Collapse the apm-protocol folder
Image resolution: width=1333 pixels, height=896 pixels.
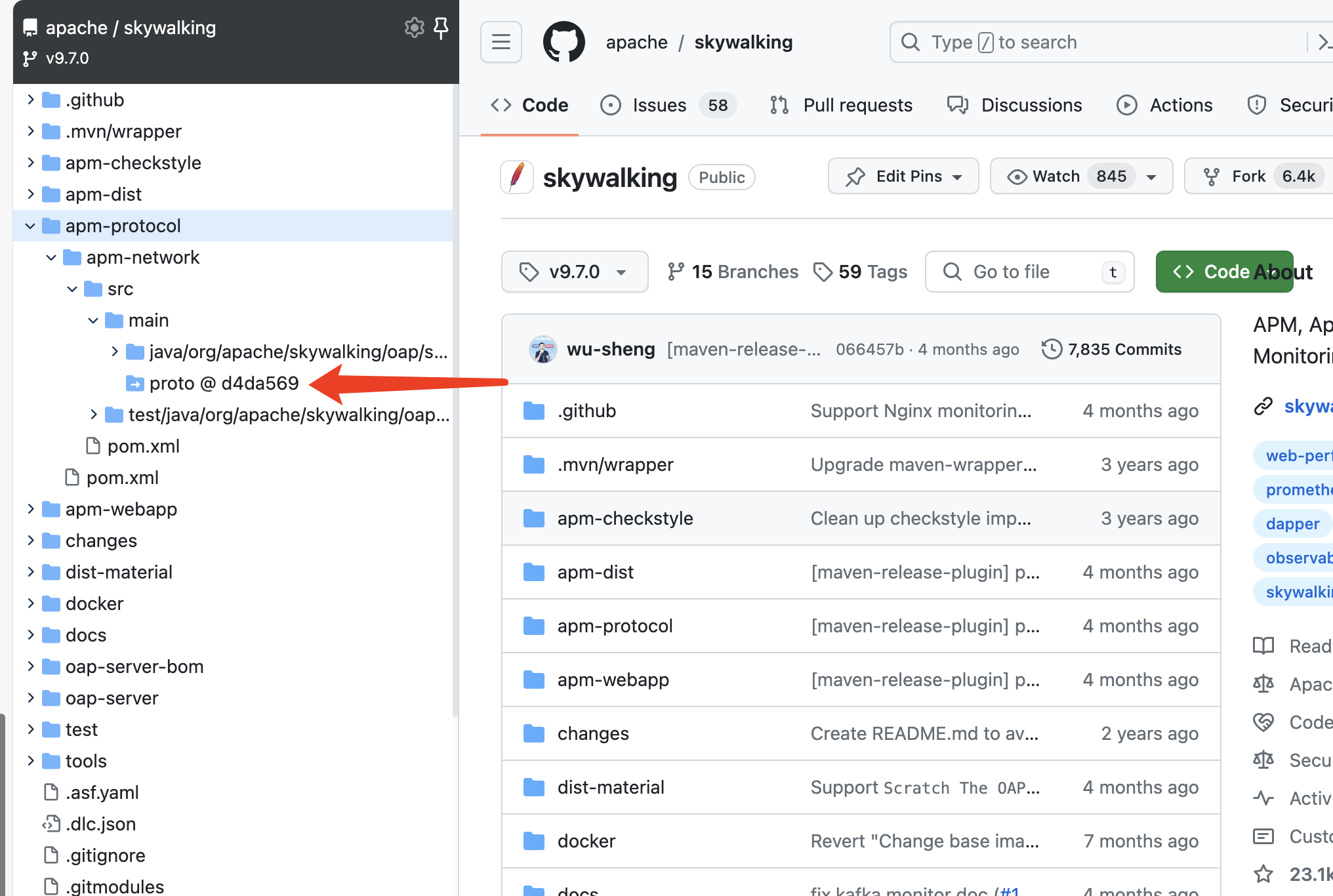coord(30,226)
